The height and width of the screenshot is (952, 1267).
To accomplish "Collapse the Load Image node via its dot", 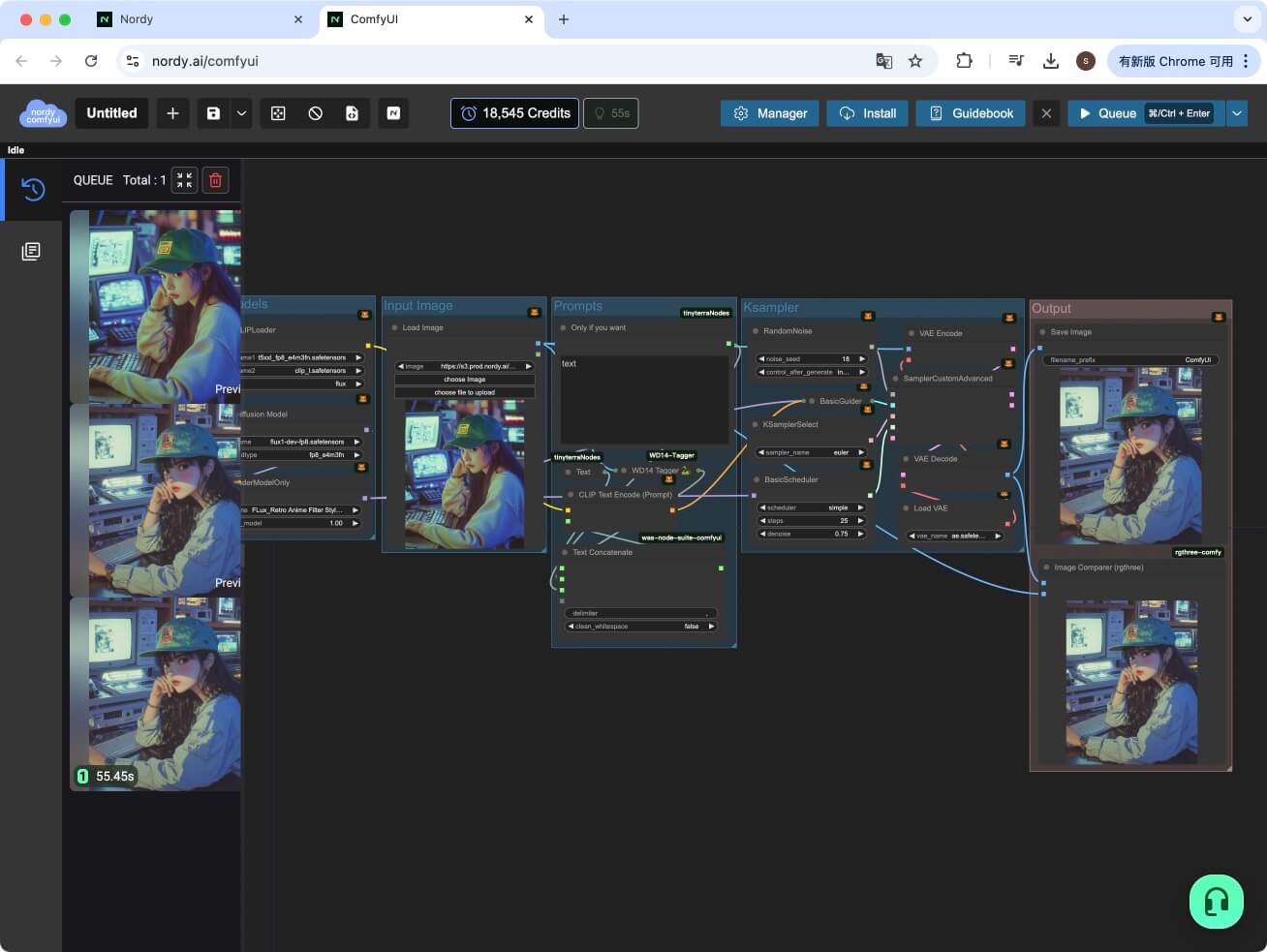I will [x=394, y=328].
